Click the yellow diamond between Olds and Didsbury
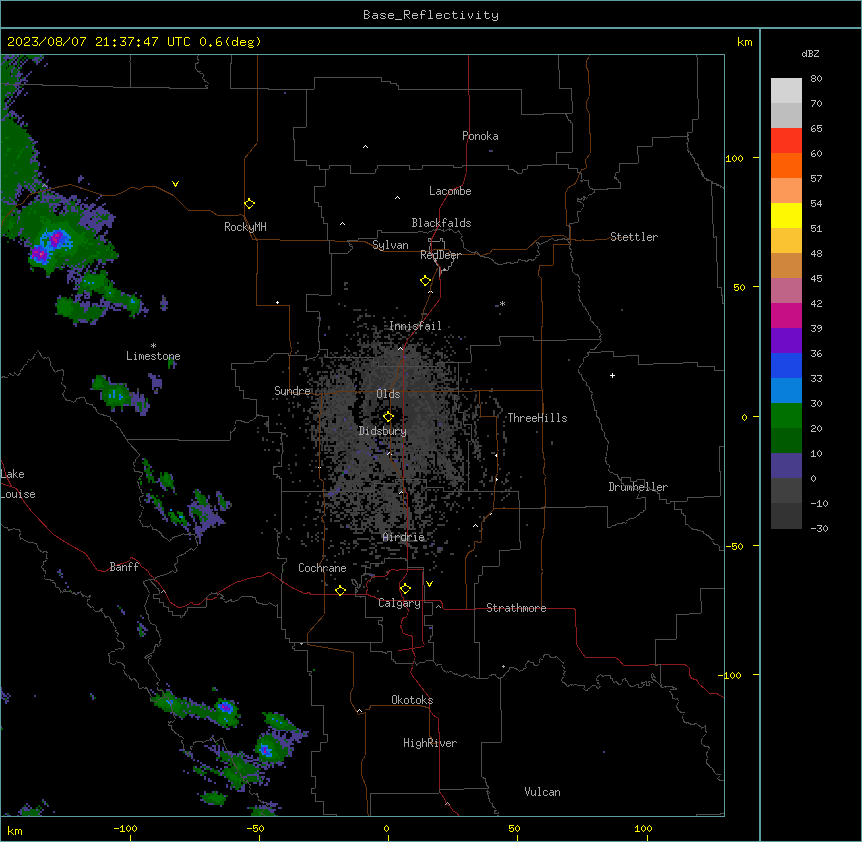 coord(388,417)
